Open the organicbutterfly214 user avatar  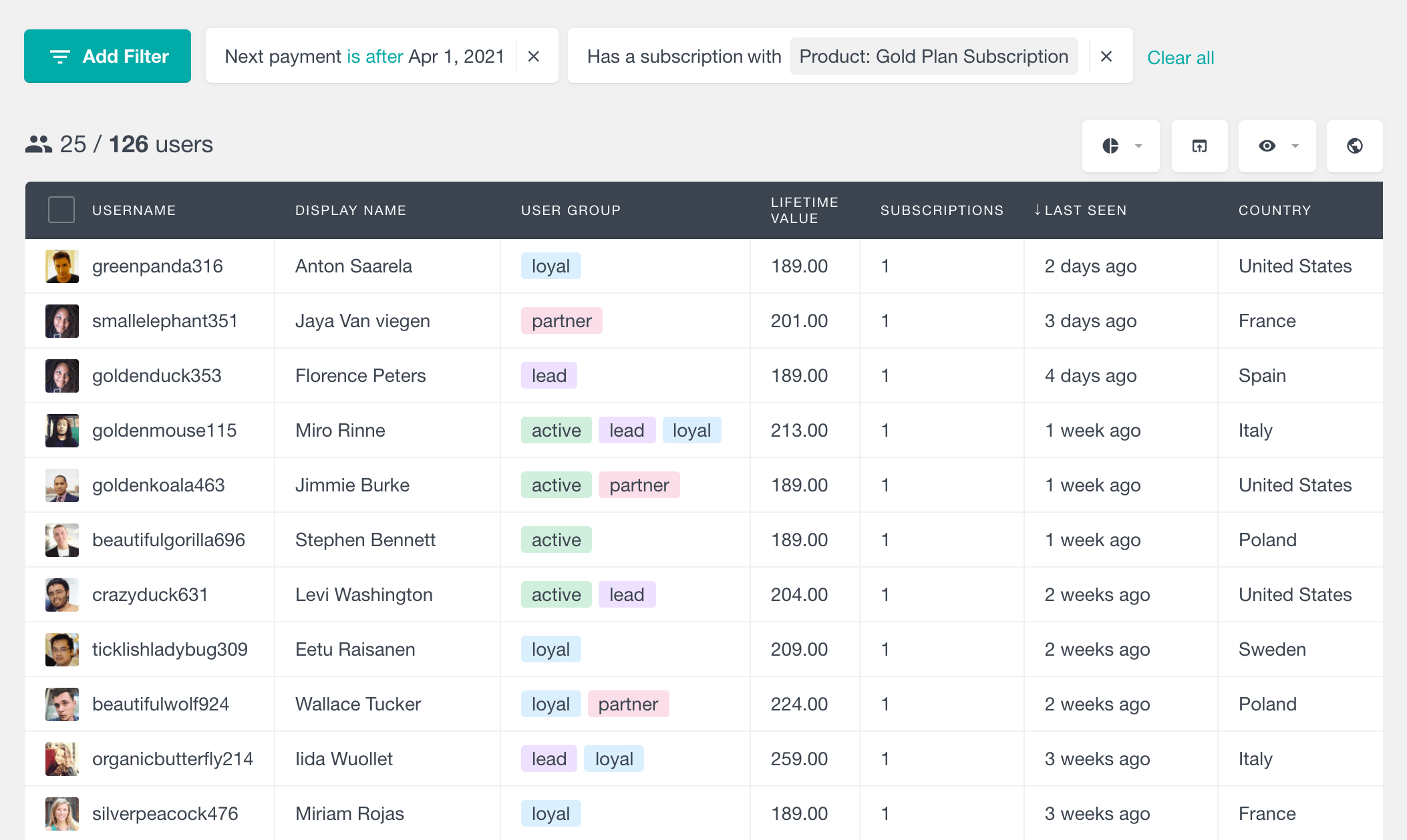(x=62, y=759)
